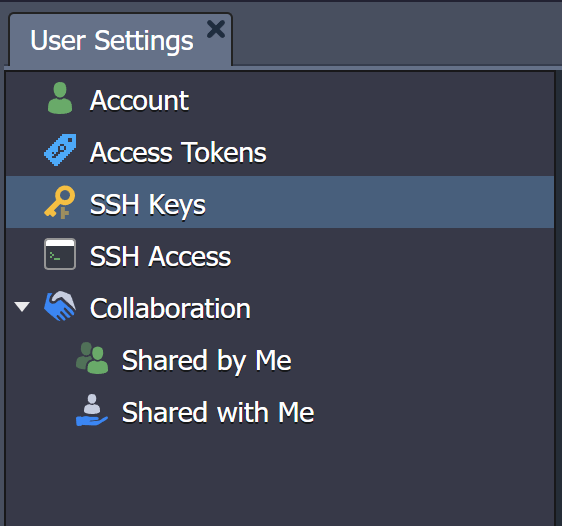
Task: Open the SSH Access section
Action: click(160, 257)
